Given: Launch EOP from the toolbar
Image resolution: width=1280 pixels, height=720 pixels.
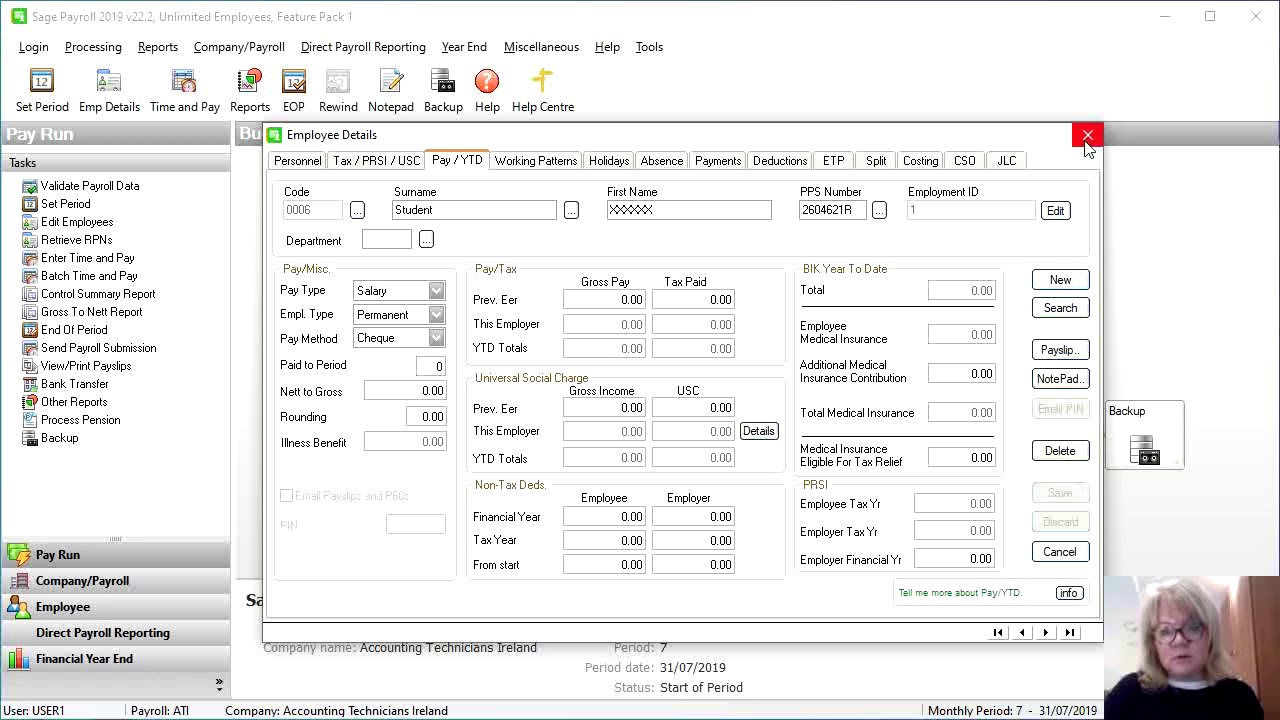Looking at the screenshot, I should tap(294, 91).
